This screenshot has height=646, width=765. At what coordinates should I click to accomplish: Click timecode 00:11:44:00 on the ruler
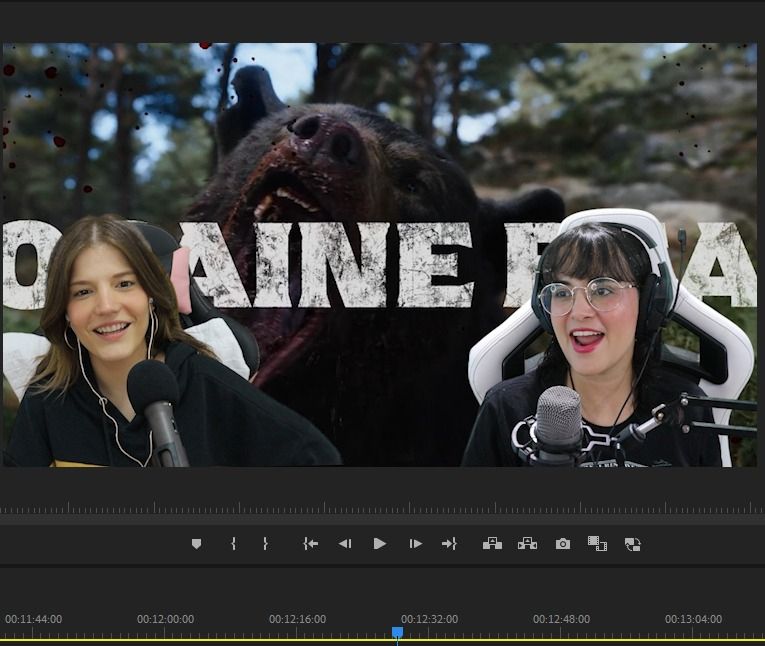pos(34,619)
